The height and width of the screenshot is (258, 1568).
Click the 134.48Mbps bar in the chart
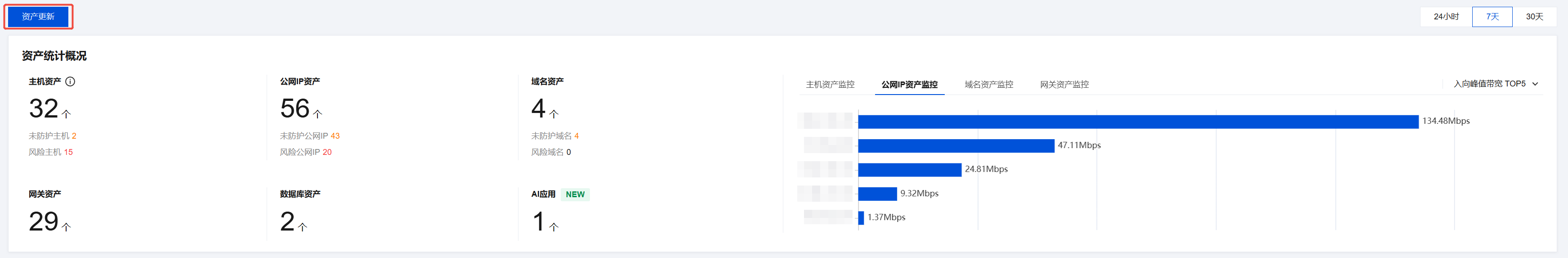tap(1138, 122)
